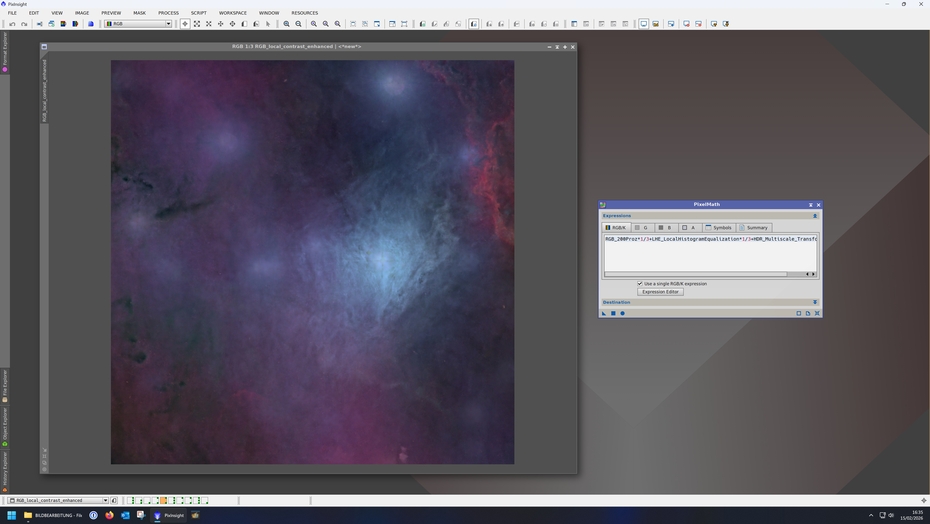Collapse the Expressions section
Image resolution: width=930 pixels, height=524 pixels.
[x=815, y=215]
